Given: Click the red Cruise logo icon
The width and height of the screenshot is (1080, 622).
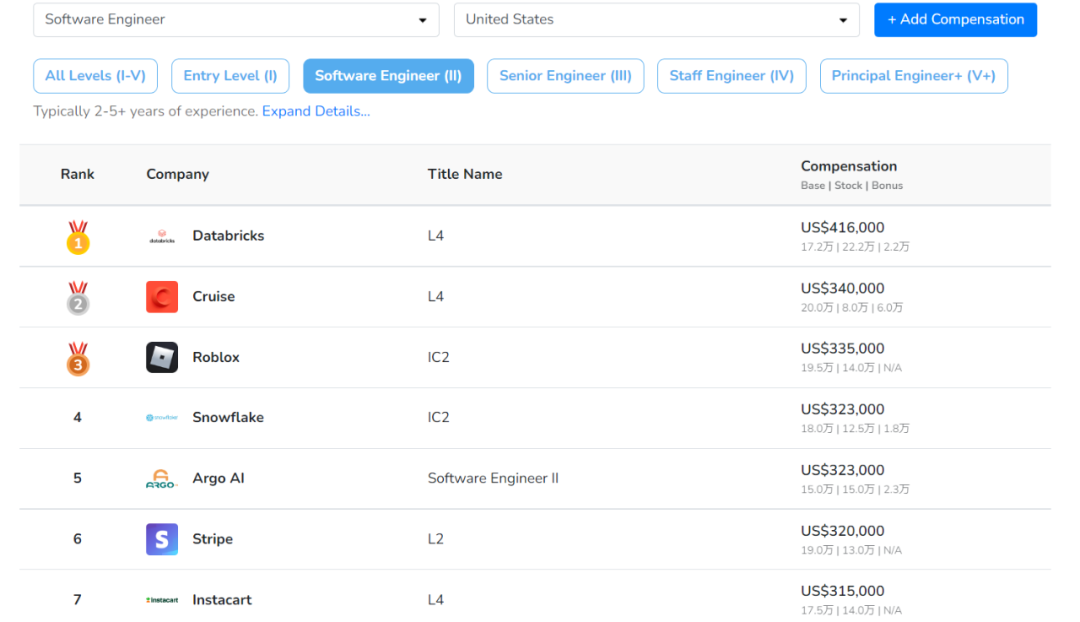Looking at the screenshot, I should [x=161, y=297].
